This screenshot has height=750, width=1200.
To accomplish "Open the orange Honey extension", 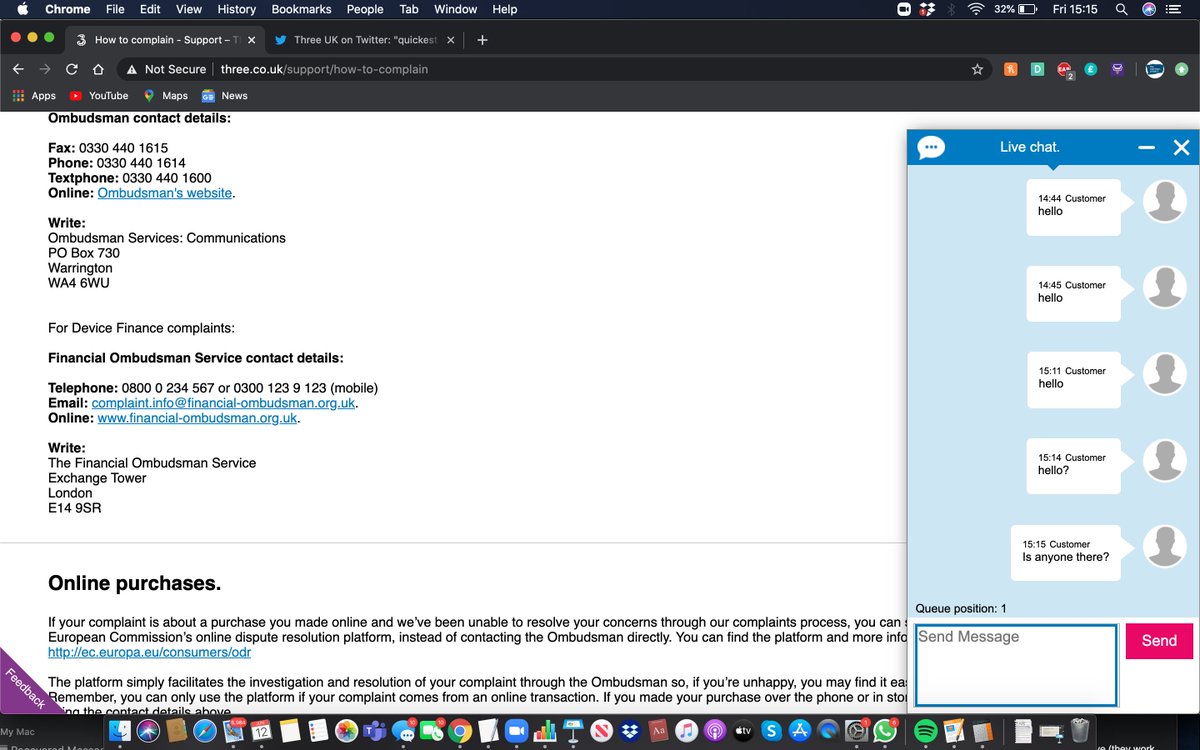I will click(x=1011, y=69).
